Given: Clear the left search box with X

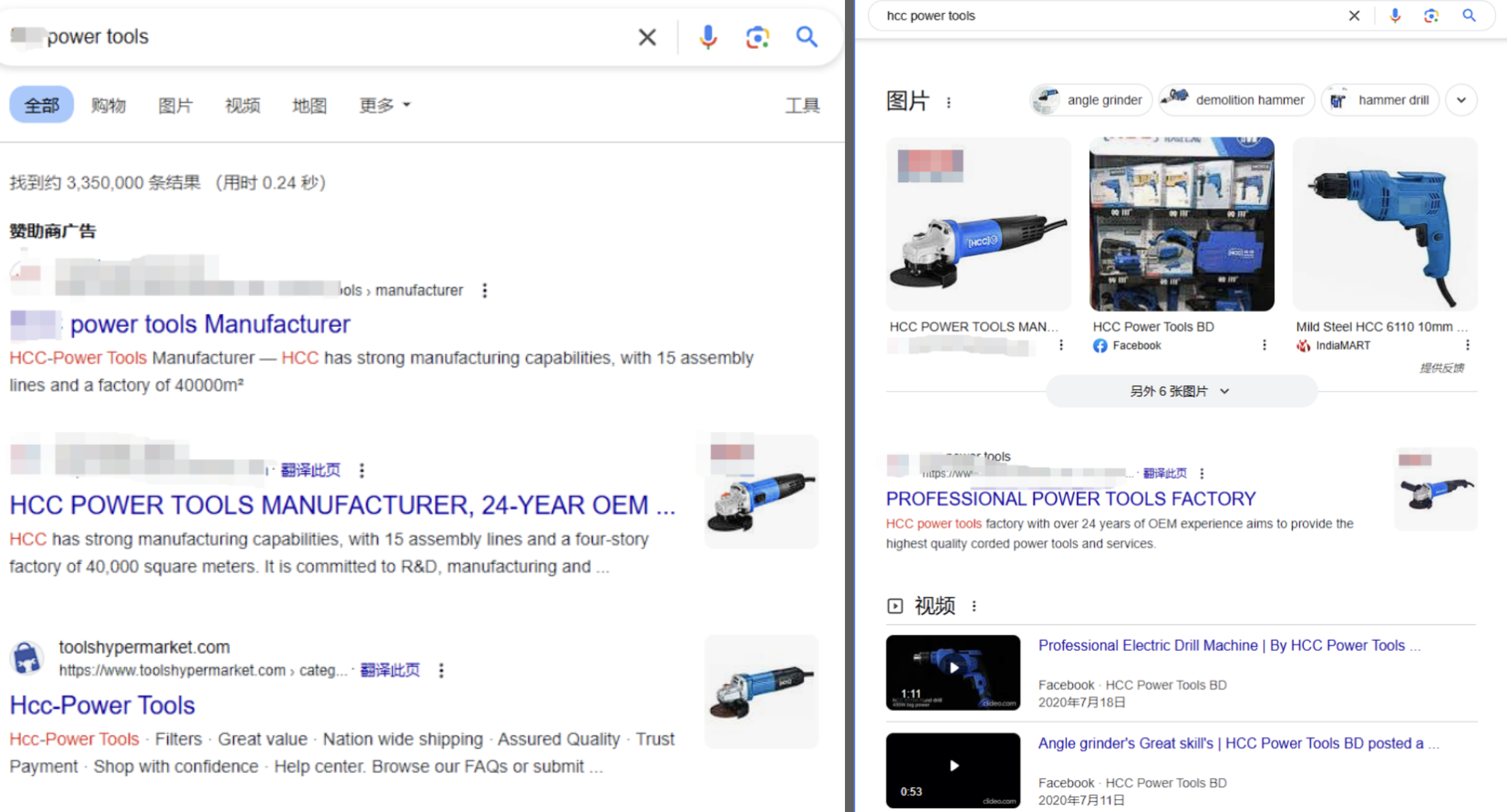Looking at the screenshot, I should (647, 37).
